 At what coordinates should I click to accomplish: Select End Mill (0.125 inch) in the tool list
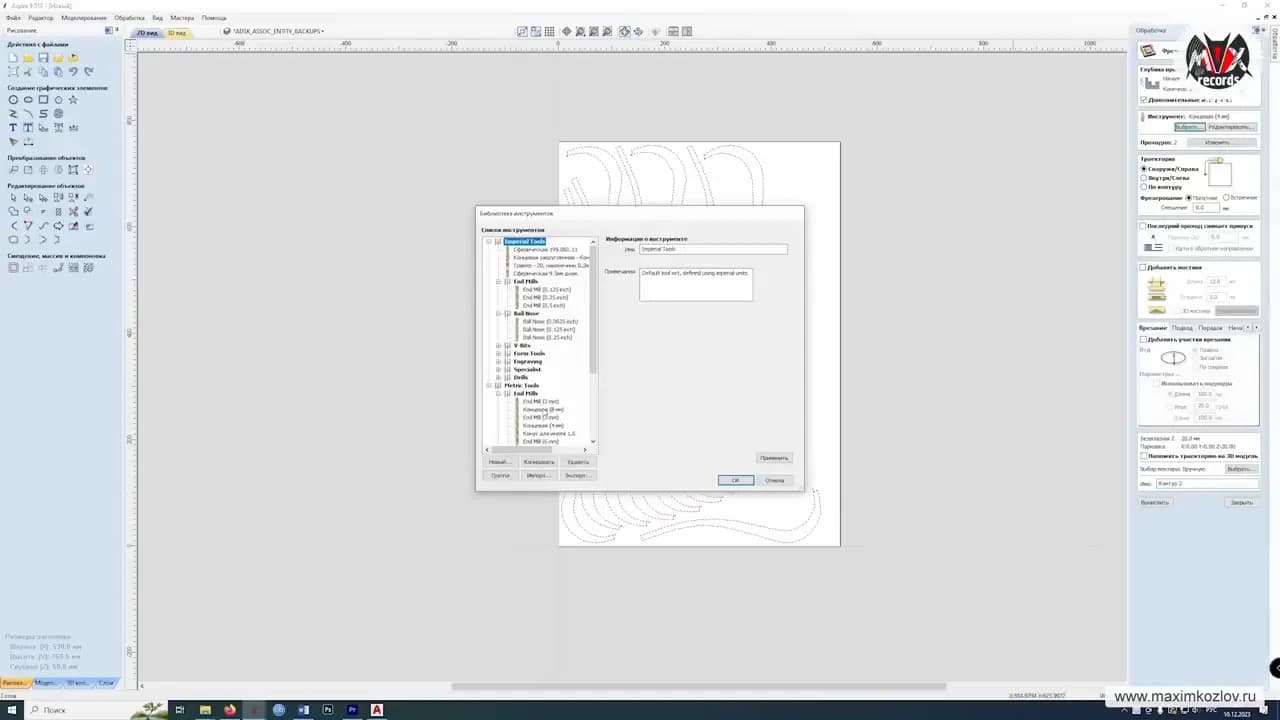(x=545, y=290)
